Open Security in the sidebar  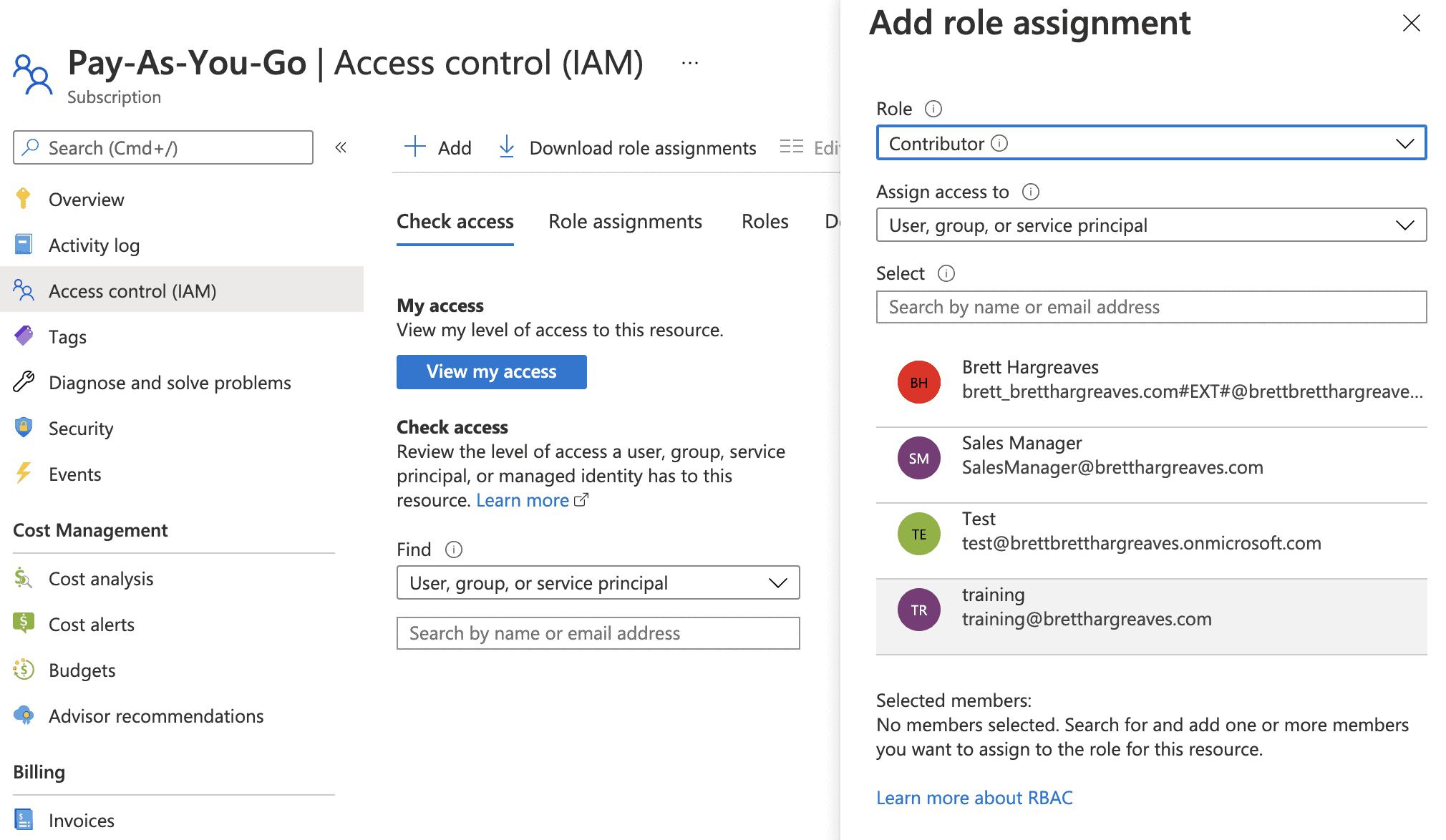182,428
